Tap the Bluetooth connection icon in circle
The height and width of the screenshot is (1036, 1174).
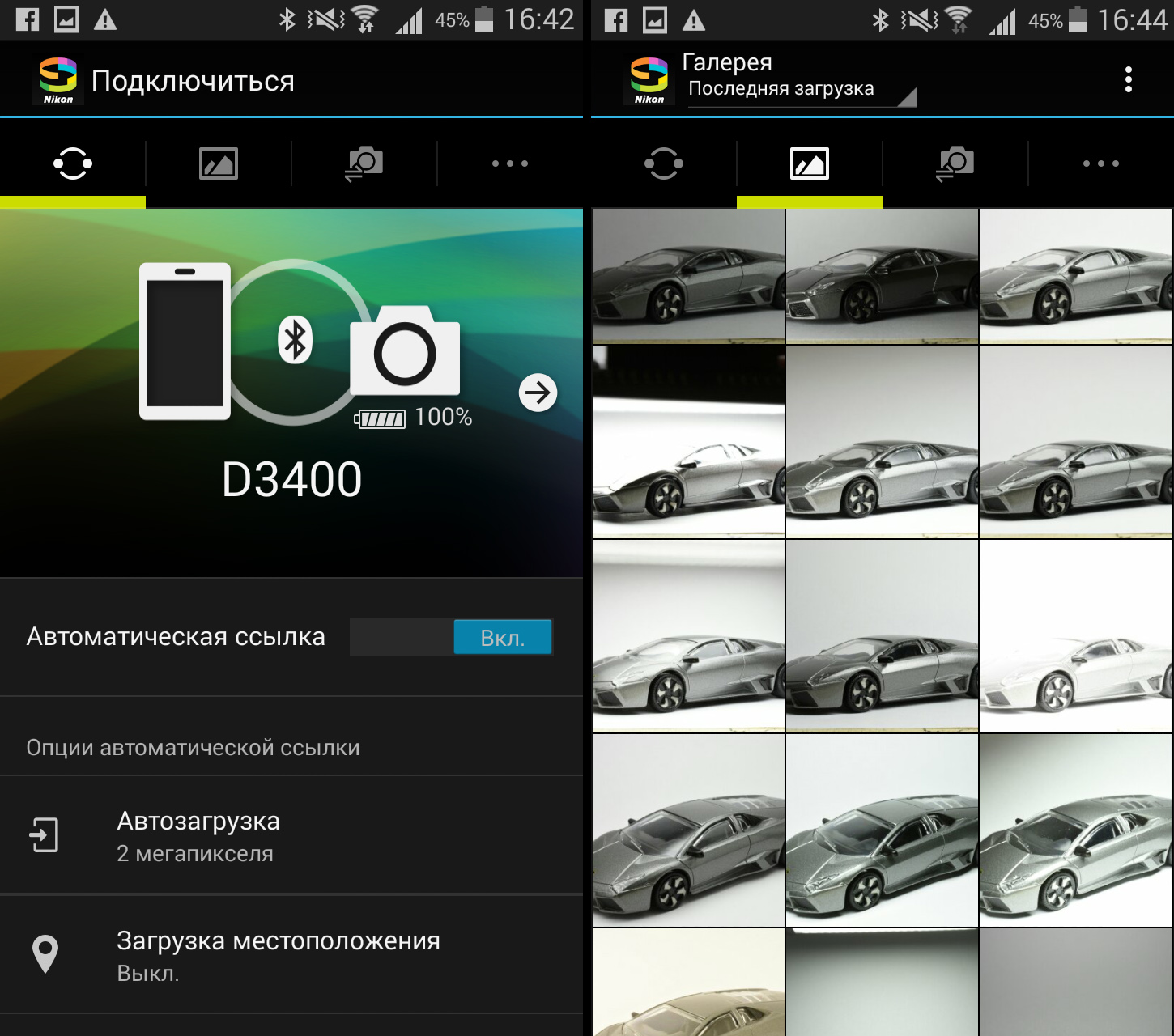point(295,340)
